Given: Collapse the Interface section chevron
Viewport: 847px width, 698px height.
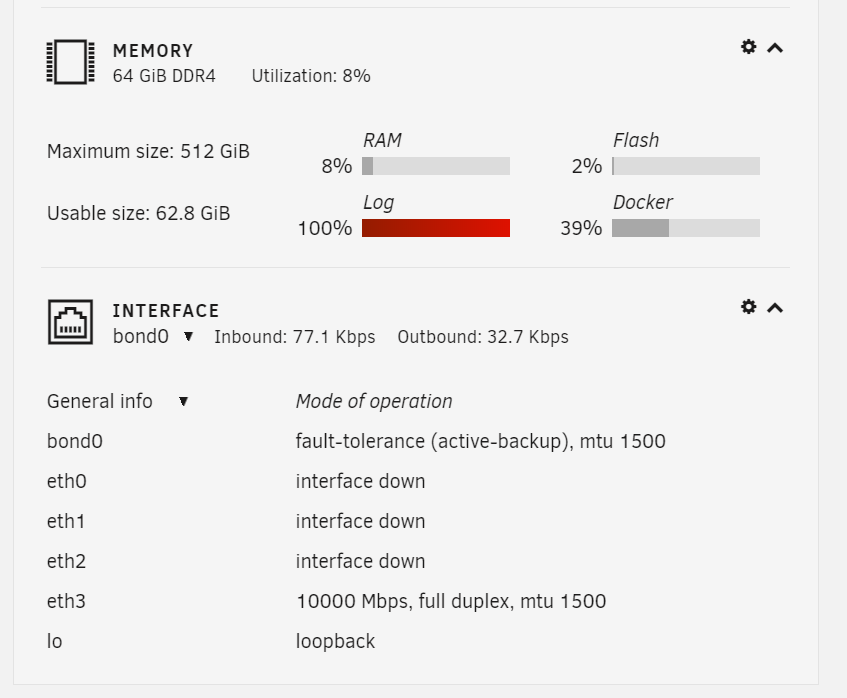Looking at the screenshot, I should click(775, 308).
